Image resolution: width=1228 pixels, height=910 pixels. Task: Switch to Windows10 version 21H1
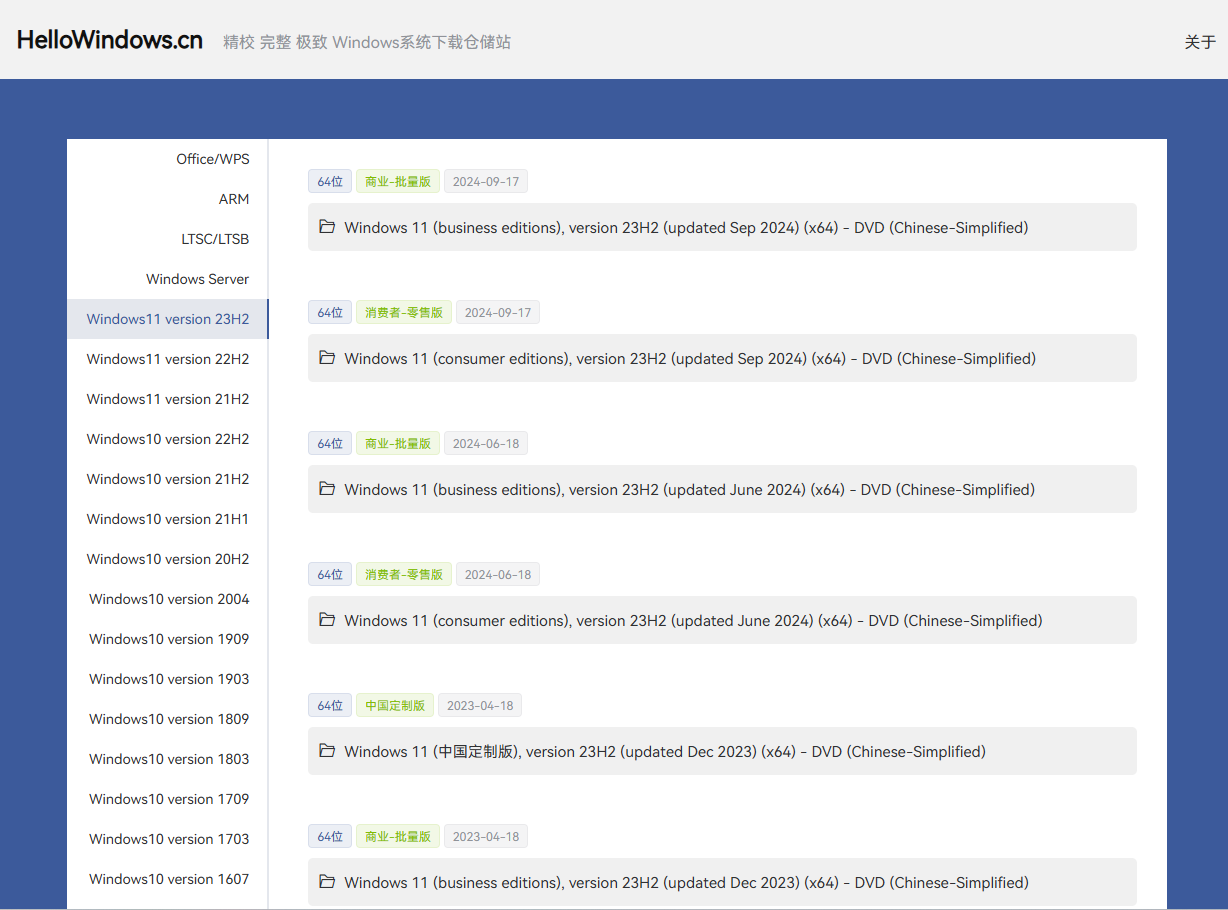(168, 519)
